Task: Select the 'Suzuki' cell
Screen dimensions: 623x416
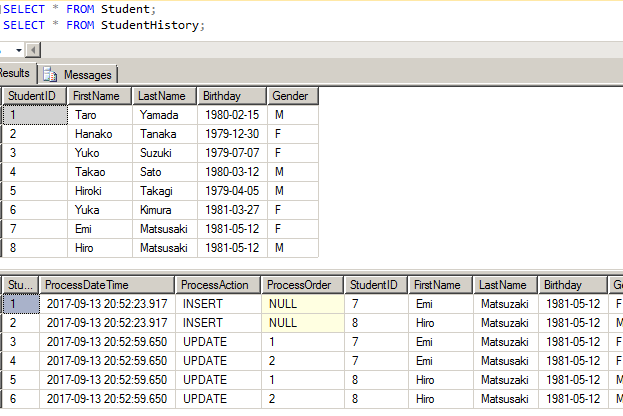Action: [165, 153]
